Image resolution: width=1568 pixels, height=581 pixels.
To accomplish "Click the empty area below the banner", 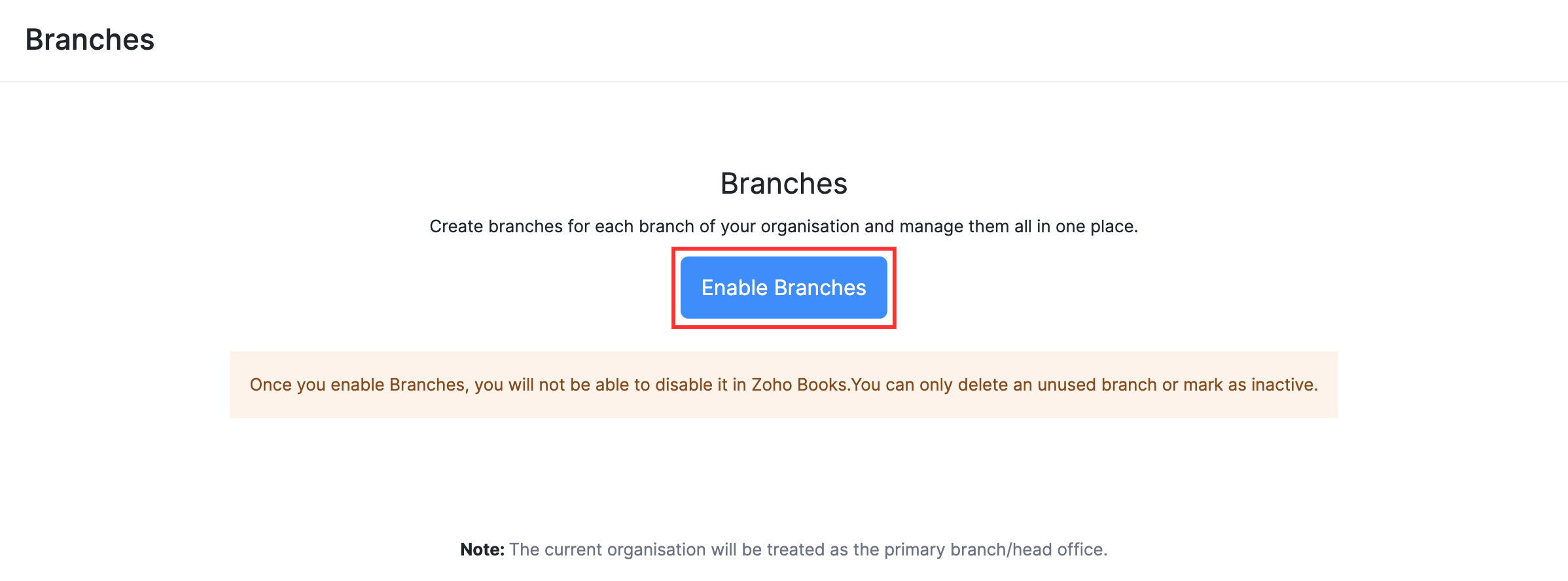I will 783,471.
